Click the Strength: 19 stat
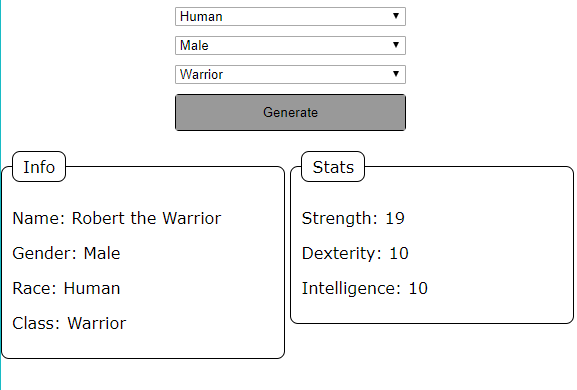Screen dimensions: 577x390 tap(353, 218)
